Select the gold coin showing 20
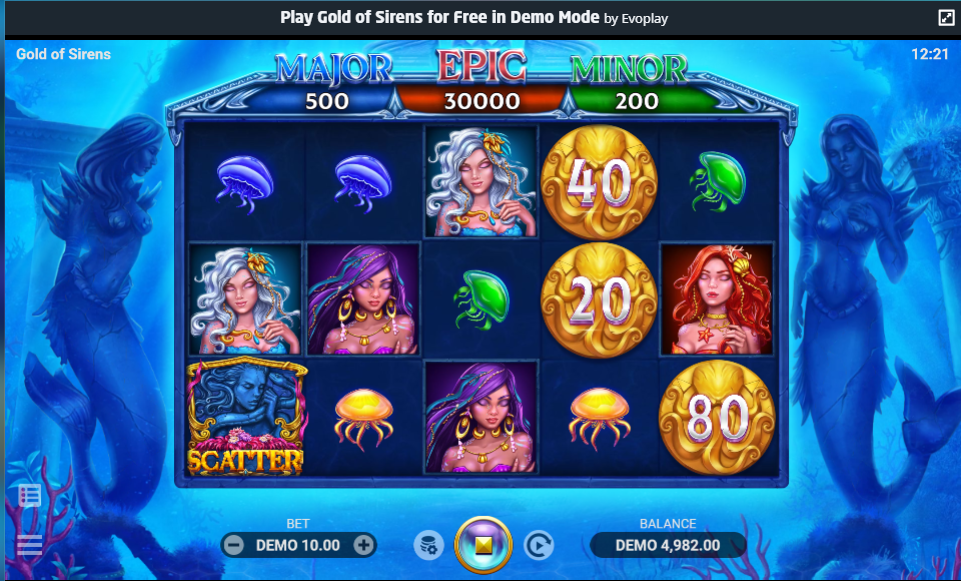This screenshot has height=581, width=961. point(599,300)
